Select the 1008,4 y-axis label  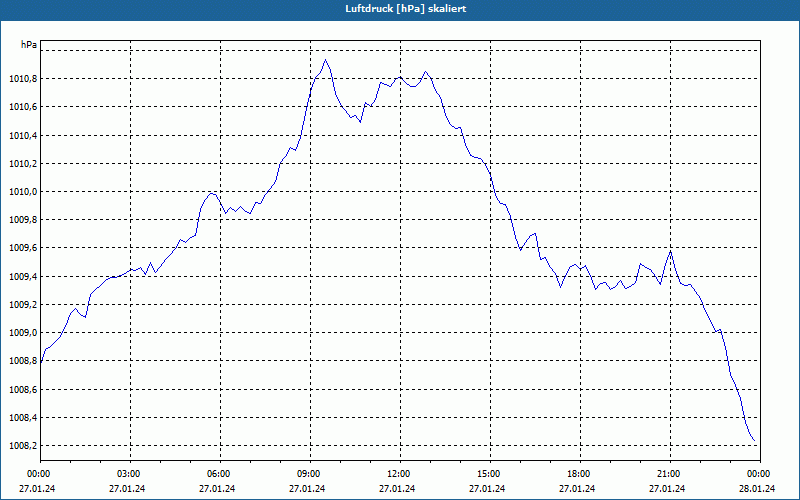point(22,418)
